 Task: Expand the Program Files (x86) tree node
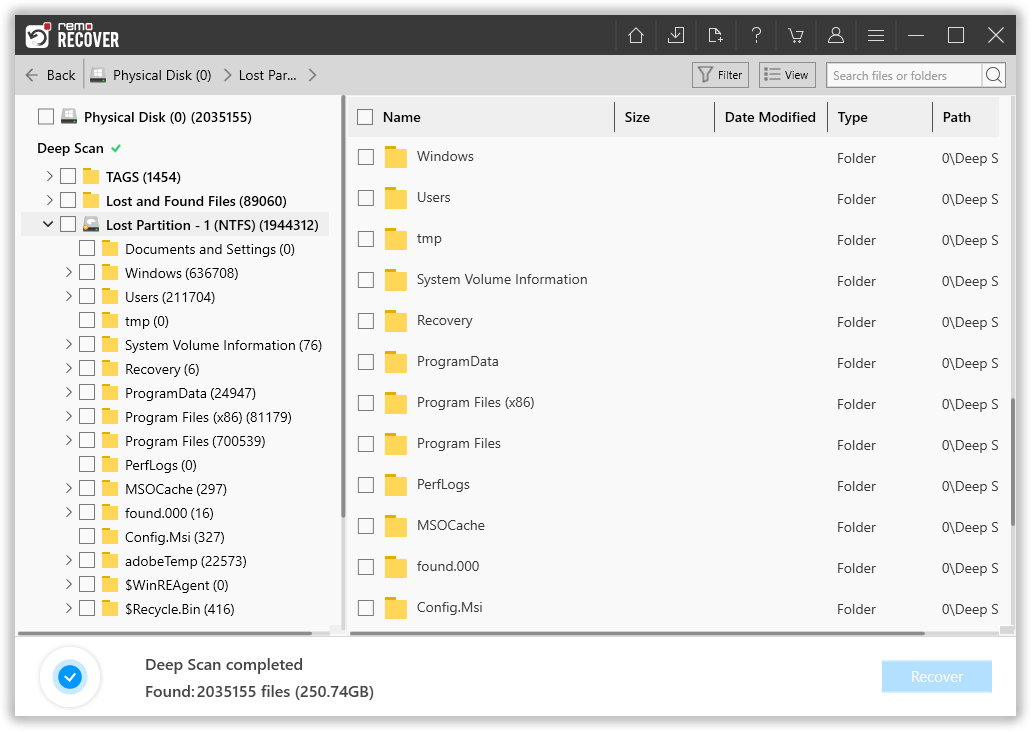point(69,417)
